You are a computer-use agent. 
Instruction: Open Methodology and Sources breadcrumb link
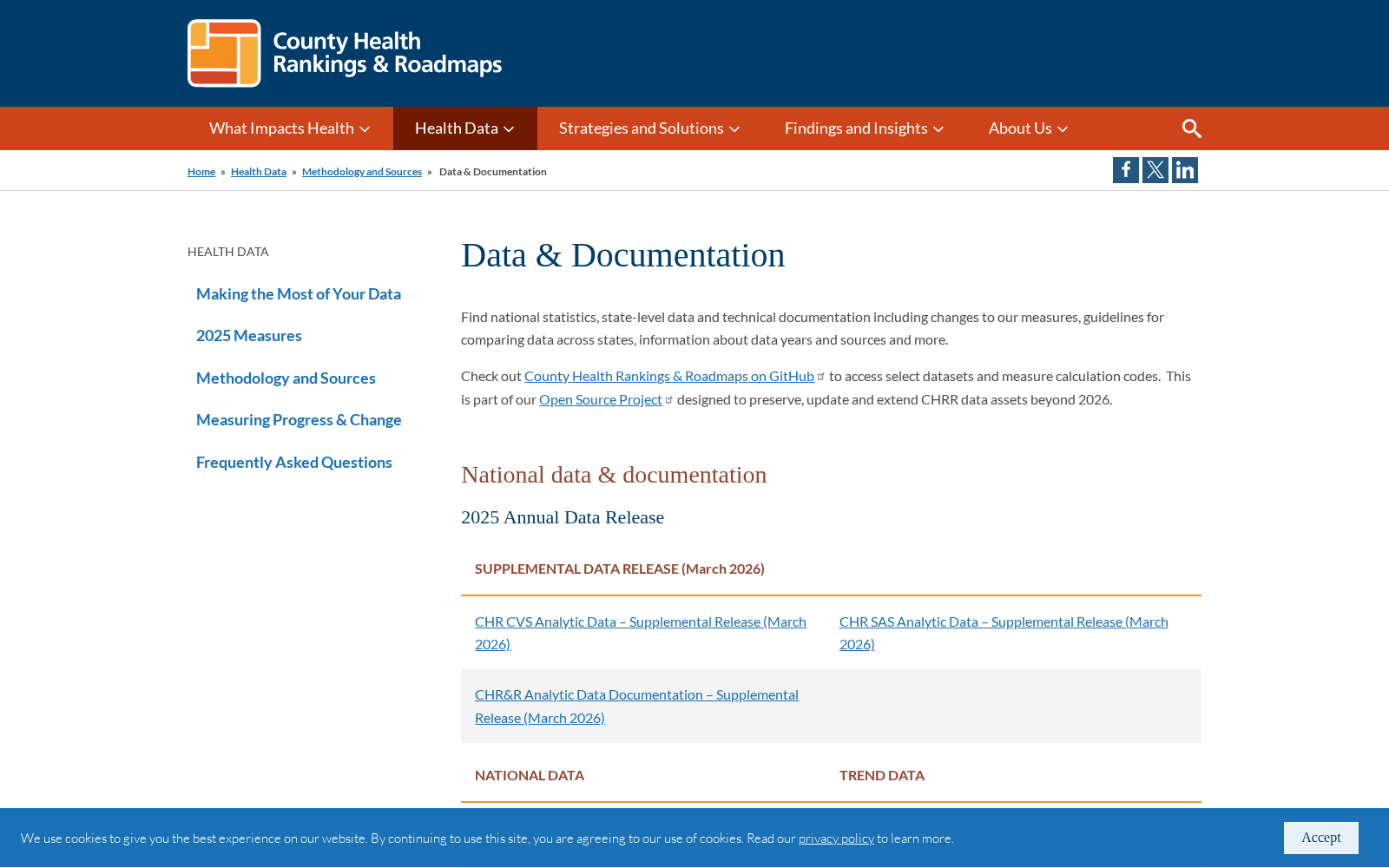point(362,172)
